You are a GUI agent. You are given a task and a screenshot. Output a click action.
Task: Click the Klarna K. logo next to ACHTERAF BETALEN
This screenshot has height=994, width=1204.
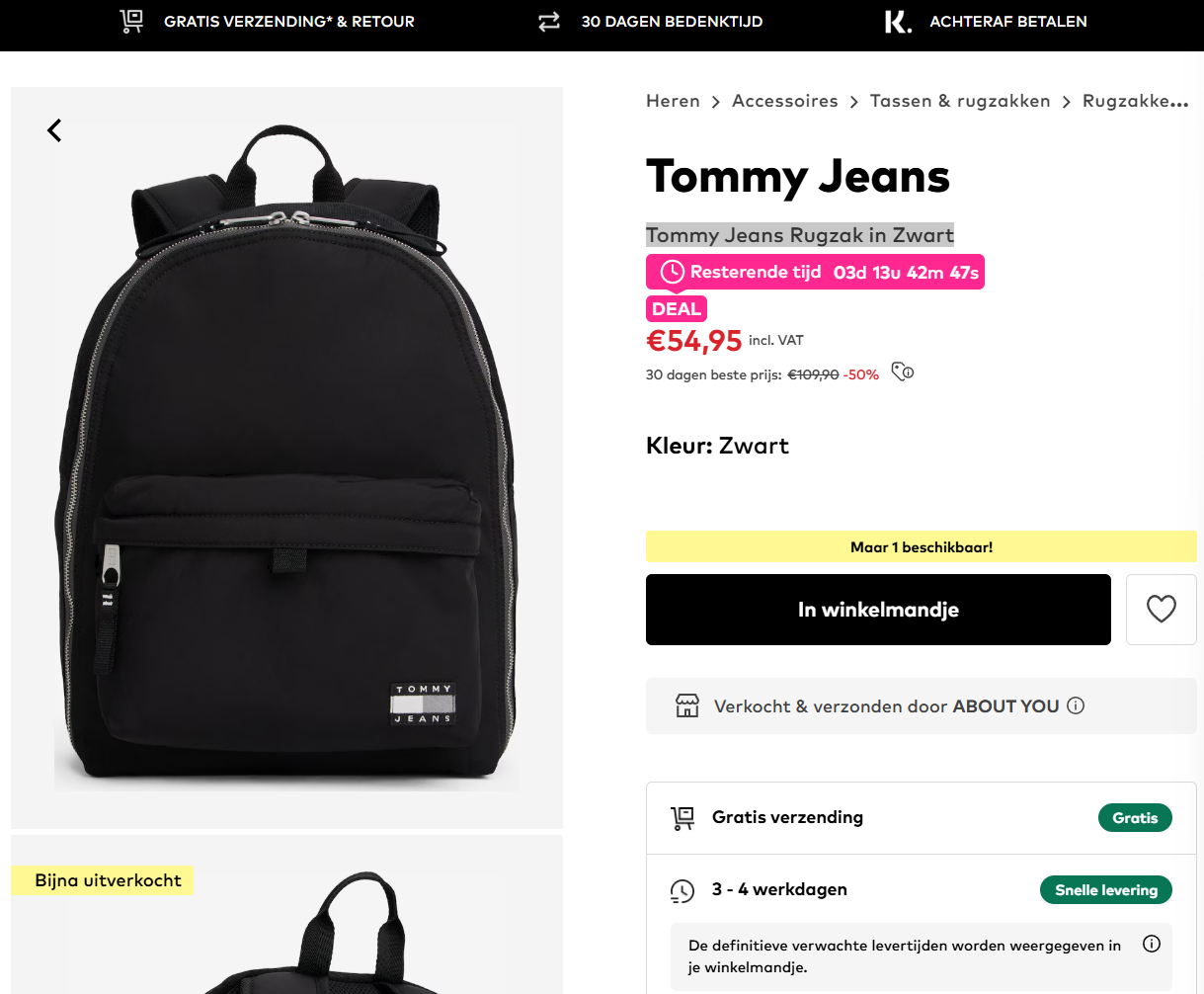click(x=897, y=21)
